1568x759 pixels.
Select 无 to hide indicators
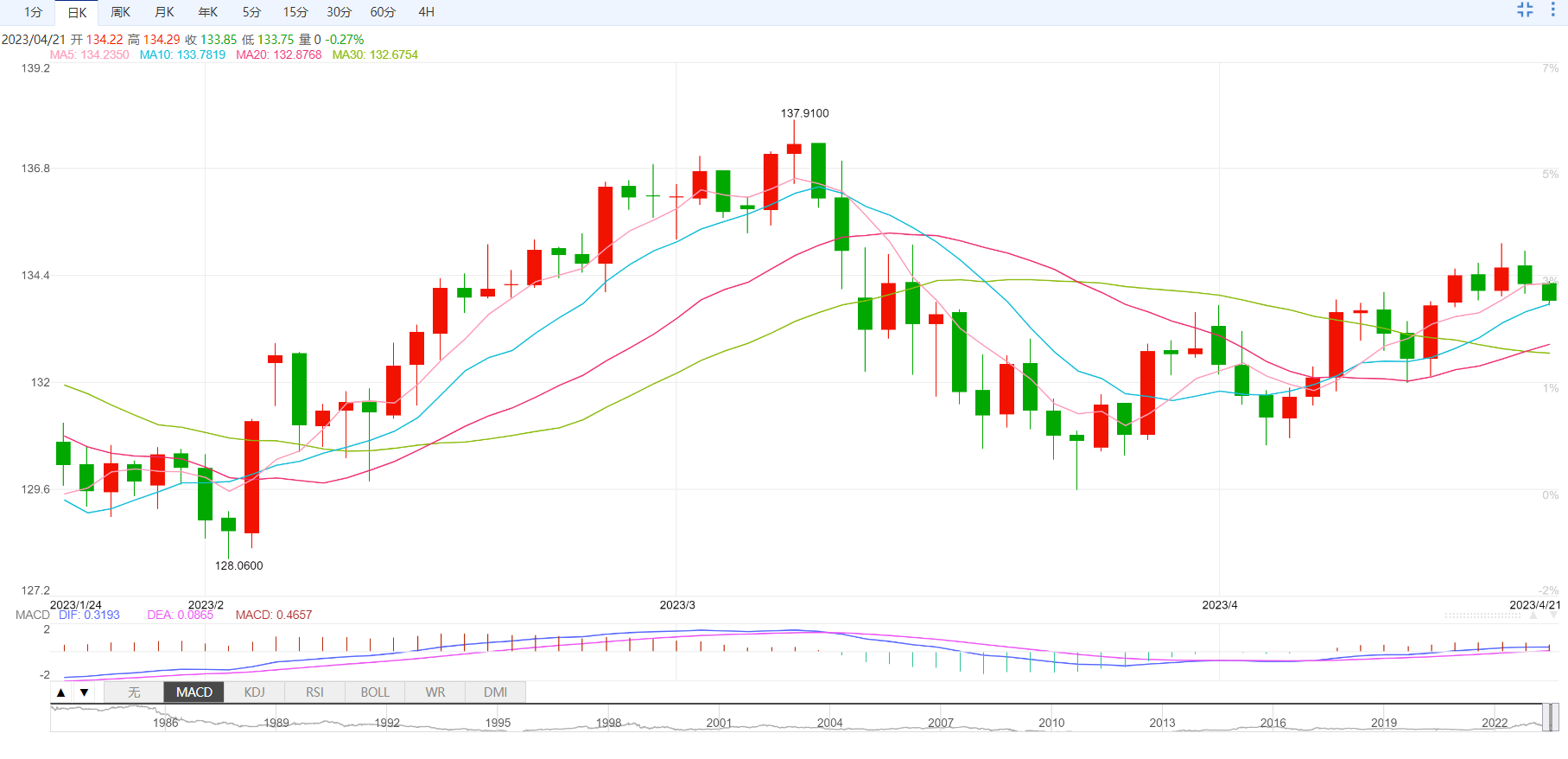pos(134,692)
